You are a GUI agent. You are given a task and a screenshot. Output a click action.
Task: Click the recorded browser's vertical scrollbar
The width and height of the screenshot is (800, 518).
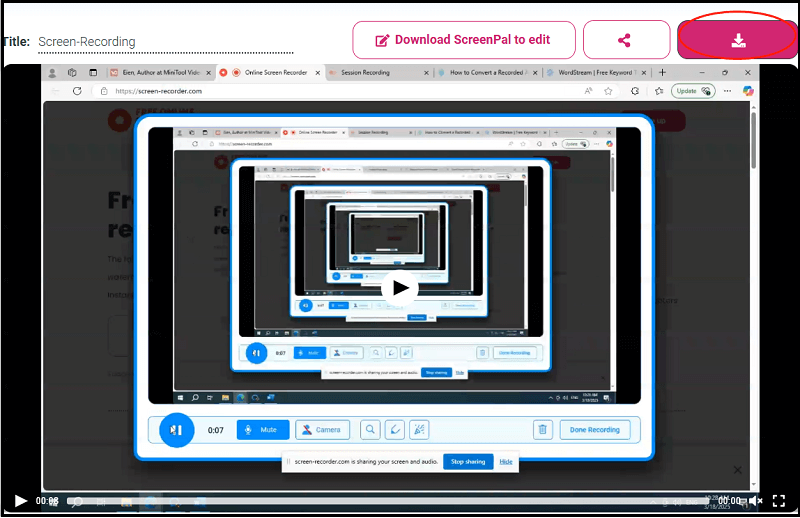click(754, 140)
